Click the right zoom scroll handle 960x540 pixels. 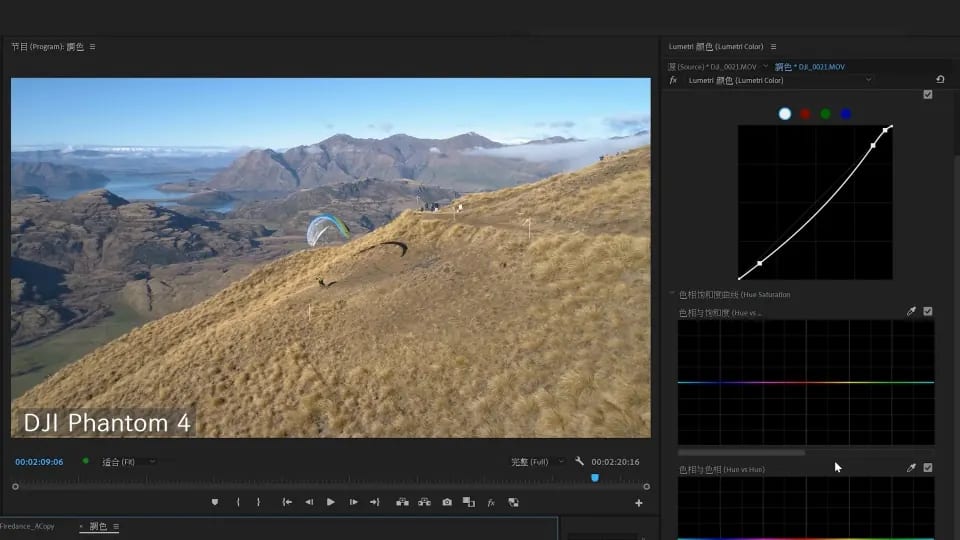point(647,487)
